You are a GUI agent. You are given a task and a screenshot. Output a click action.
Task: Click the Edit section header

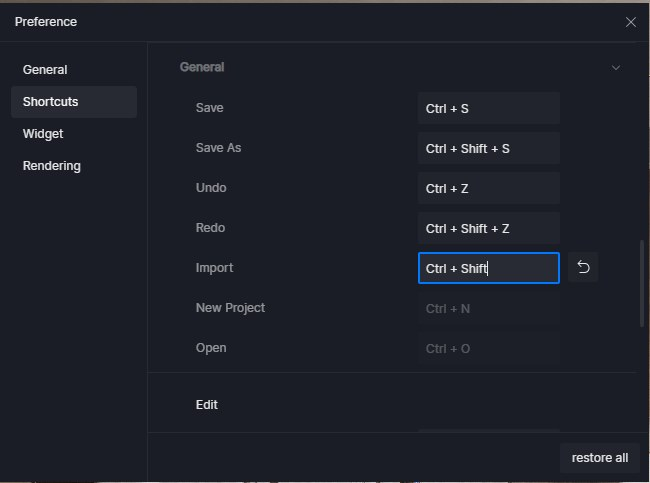coord(206,405)
